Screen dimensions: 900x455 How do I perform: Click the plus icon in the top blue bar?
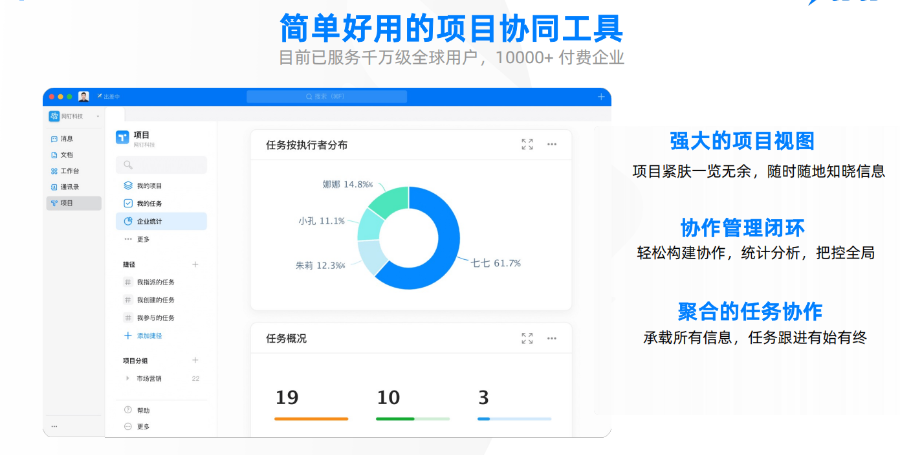point(601,97)
